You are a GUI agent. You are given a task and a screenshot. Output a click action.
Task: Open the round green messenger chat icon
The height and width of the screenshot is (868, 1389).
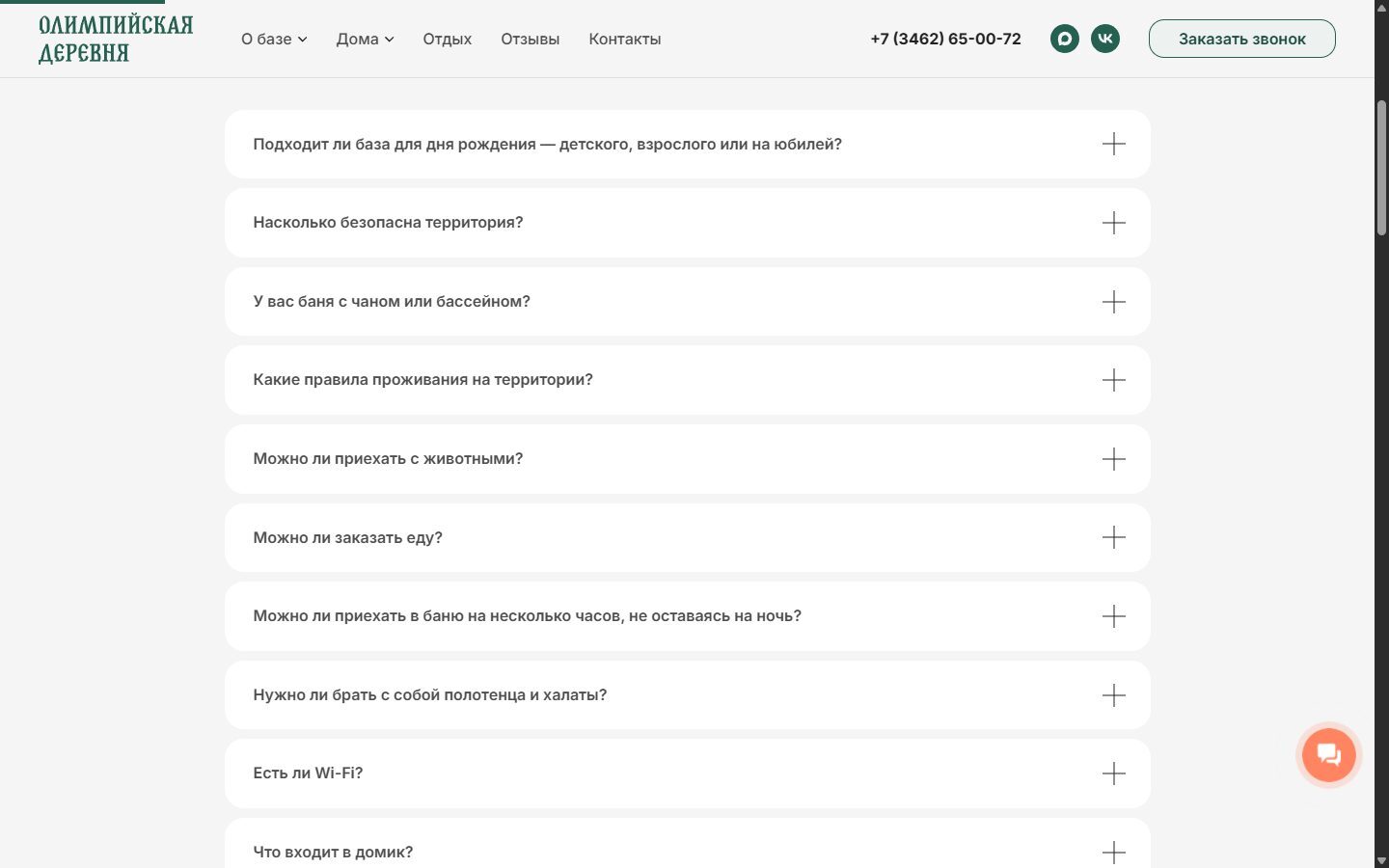1064,39
